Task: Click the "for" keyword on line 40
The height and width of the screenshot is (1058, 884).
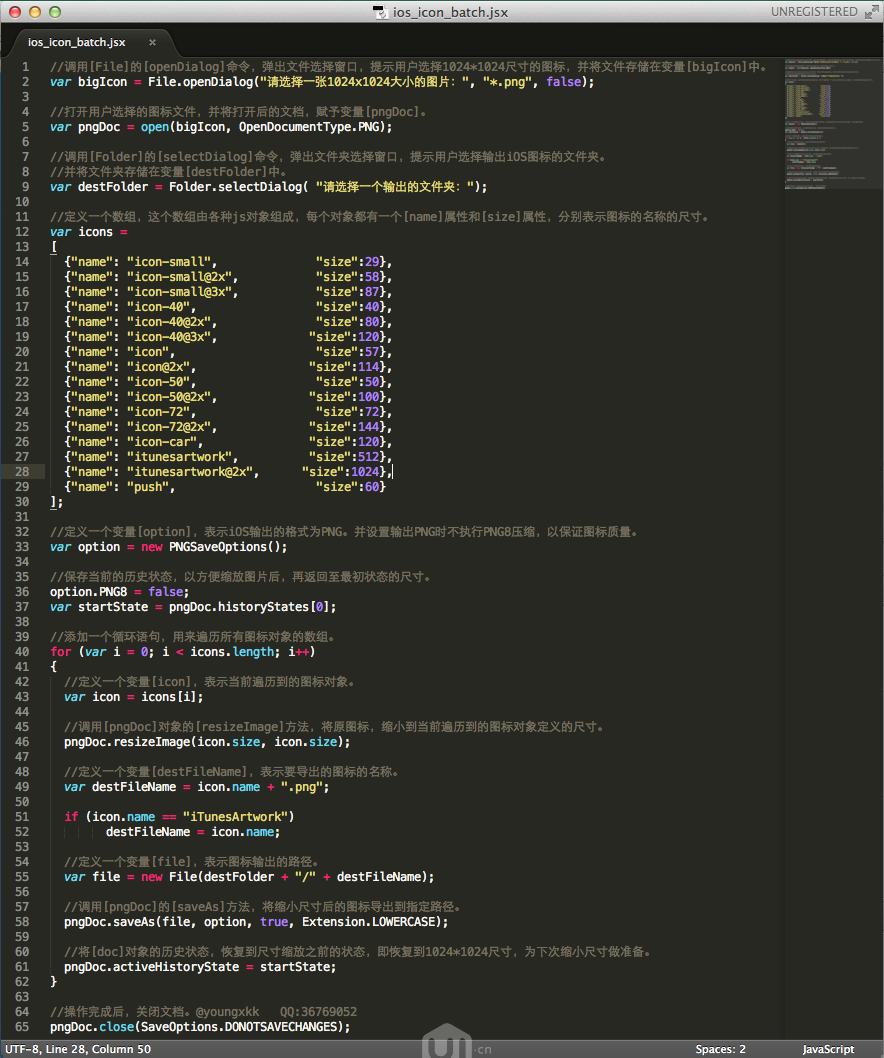Action: [x=61, y=652]
